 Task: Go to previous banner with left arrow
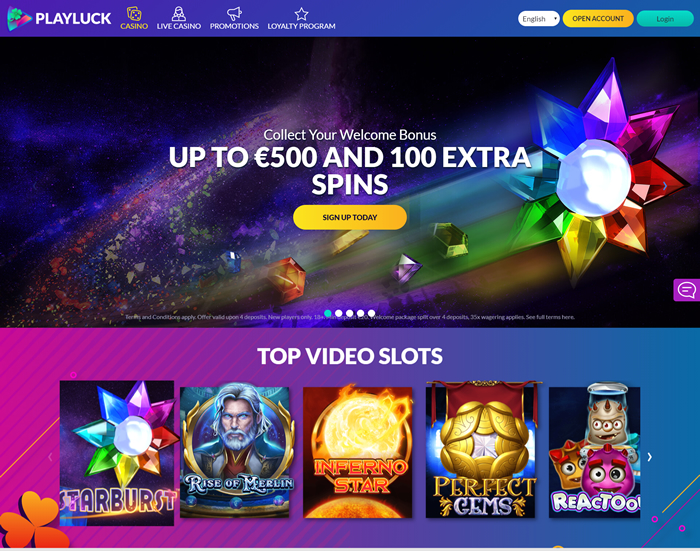35,186
